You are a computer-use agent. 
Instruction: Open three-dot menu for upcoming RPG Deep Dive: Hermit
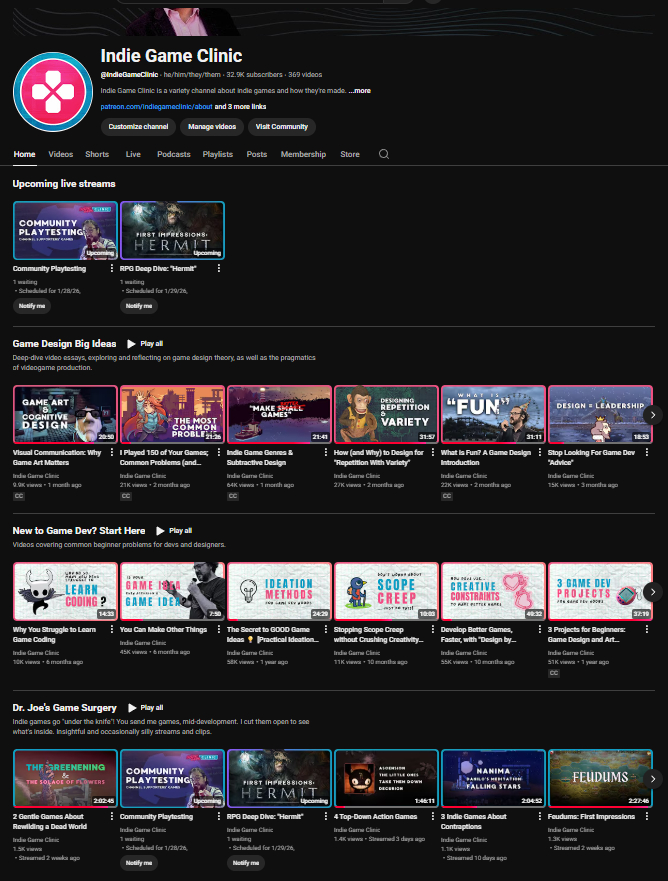pyautogui.click(x=219, y=268)
